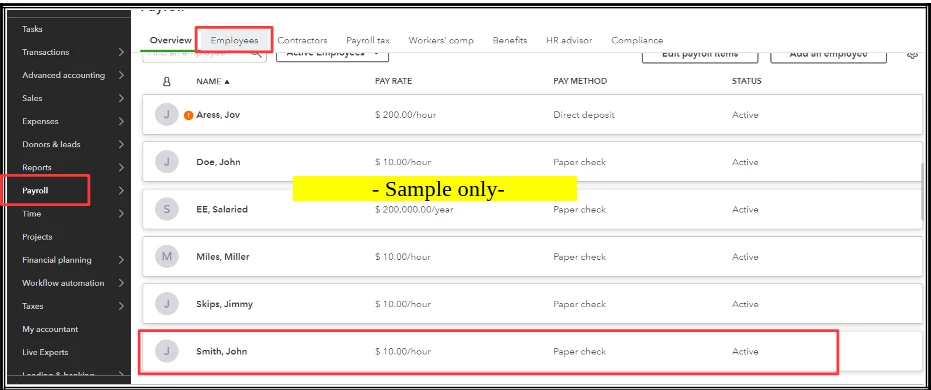Click the M avatar for Miles, Miller
The width and height of the screenshot is (931, 390).
(166, 256)
